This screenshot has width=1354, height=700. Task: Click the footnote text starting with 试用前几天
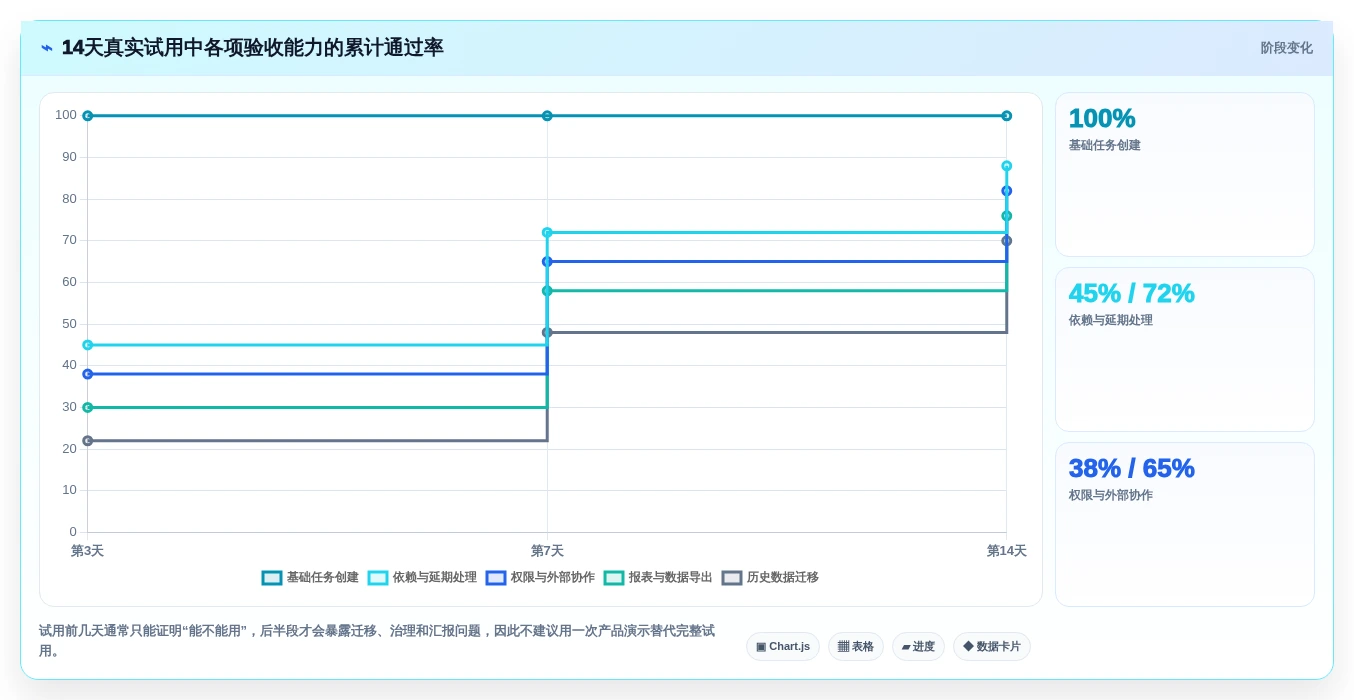377,641
